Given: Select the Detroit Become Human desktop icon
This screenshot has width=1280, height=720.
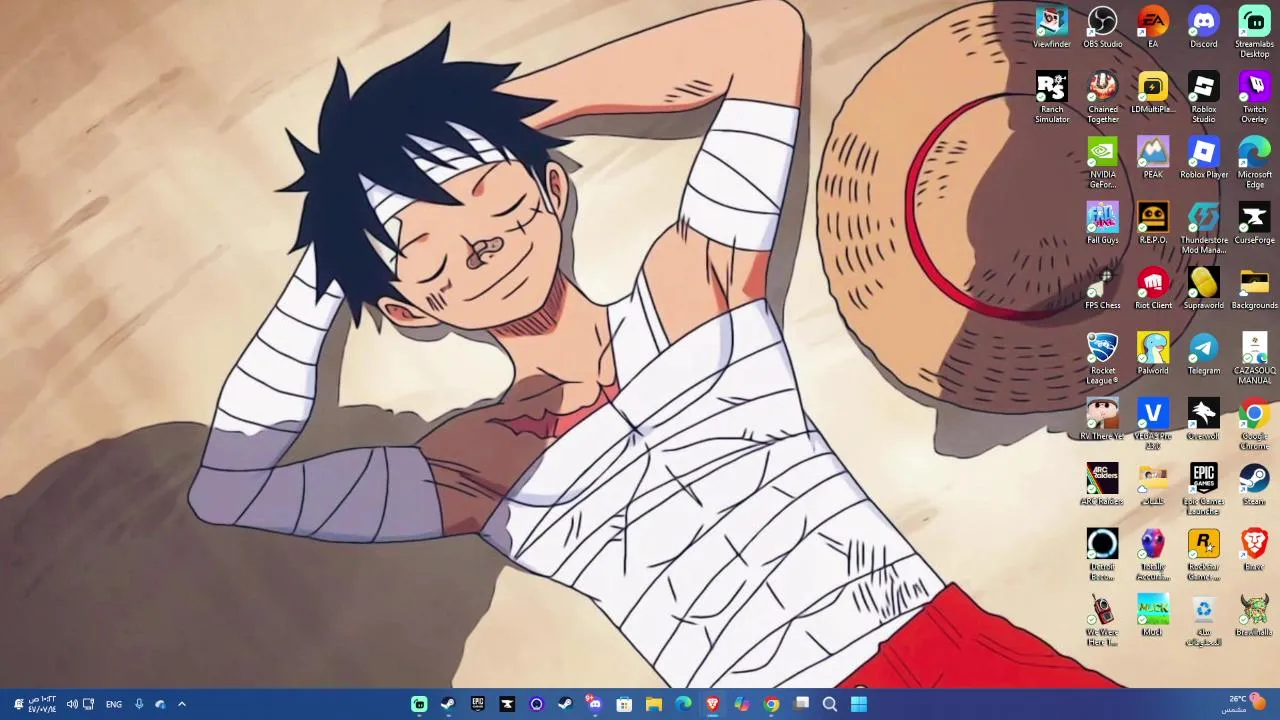Looking at the screenshot, I should [1103, 554].
